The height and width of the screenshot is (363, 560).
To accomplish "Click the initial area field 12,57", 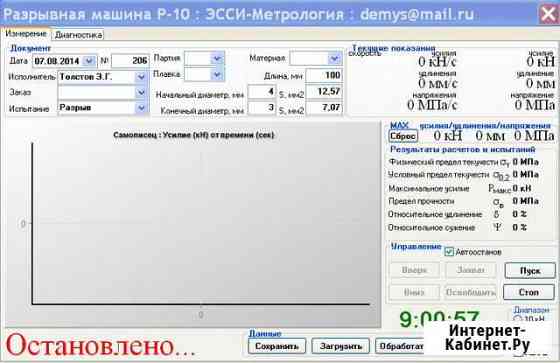I will pos(324,91).
